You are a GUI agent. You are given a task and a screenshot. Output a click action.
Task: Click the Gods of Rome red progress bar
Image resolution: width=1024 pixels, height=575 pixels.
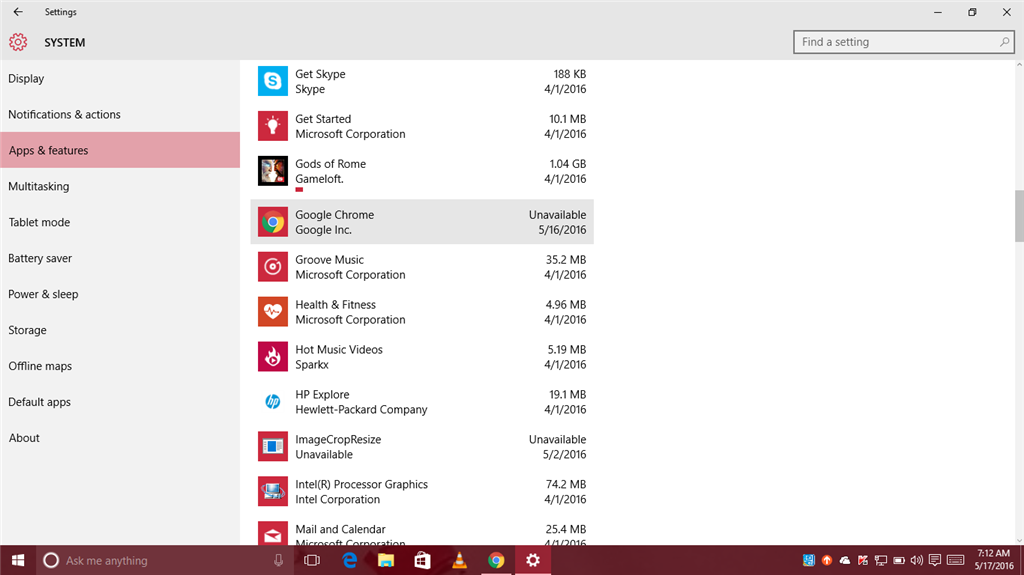tap(299, 189)
